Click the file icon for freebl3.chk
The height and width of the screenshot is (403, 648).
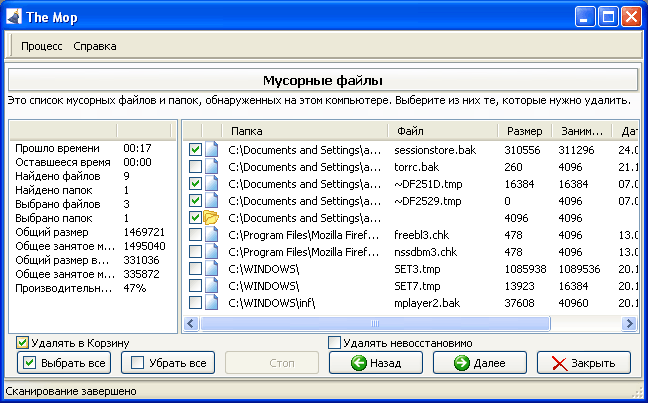pyautogui.click(x=212, y=235)
